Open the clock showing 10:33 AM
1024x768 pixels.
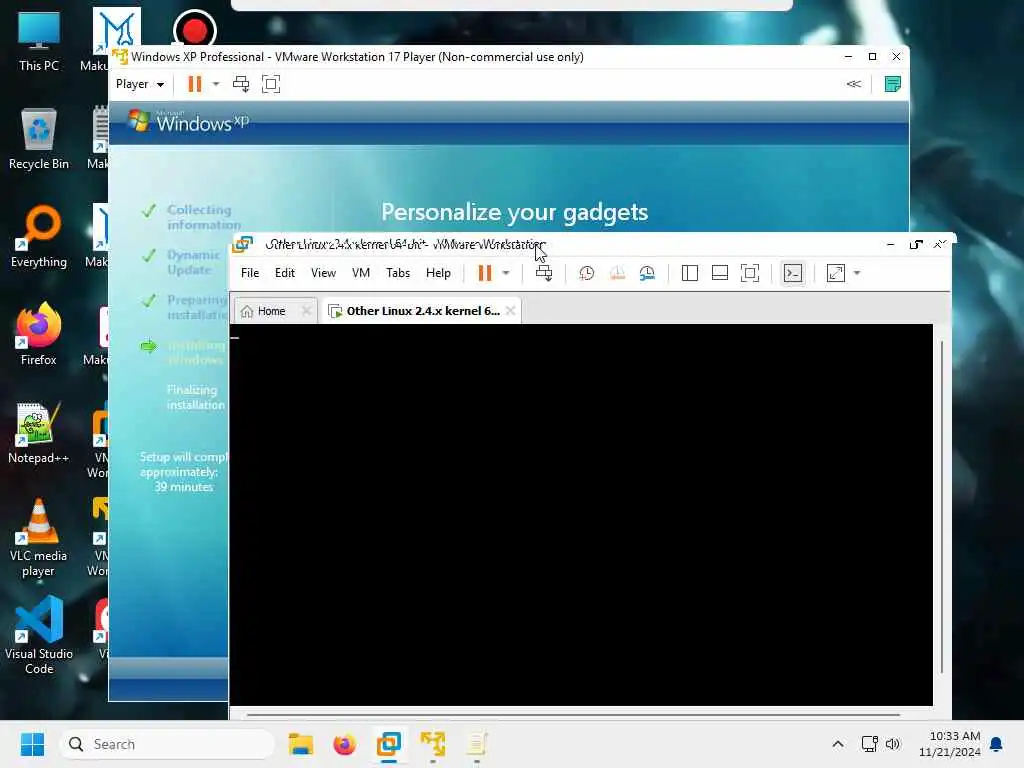[x=949, y=744]
